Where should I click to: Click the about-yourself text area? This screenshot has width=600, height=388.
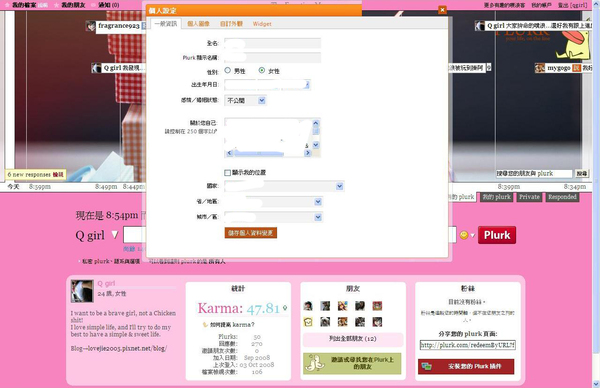pos(268,134)
